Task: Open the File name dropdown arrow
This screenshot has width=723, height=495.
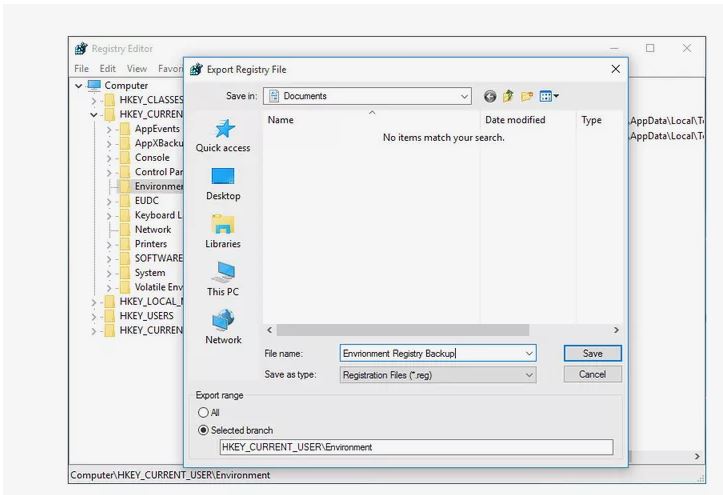Action: coord(529,354)
